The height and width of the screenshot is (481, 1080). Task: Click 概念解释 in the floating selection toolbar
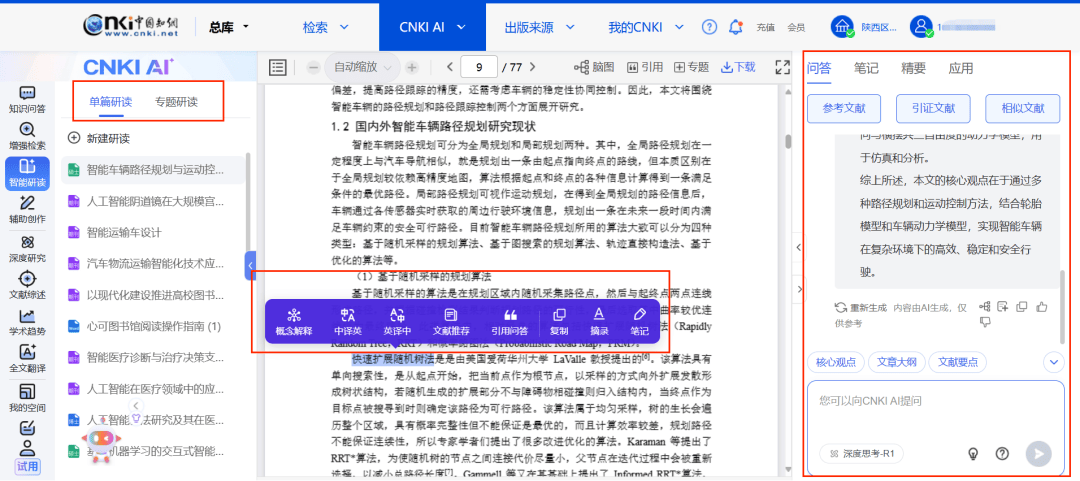coord(294,321)
